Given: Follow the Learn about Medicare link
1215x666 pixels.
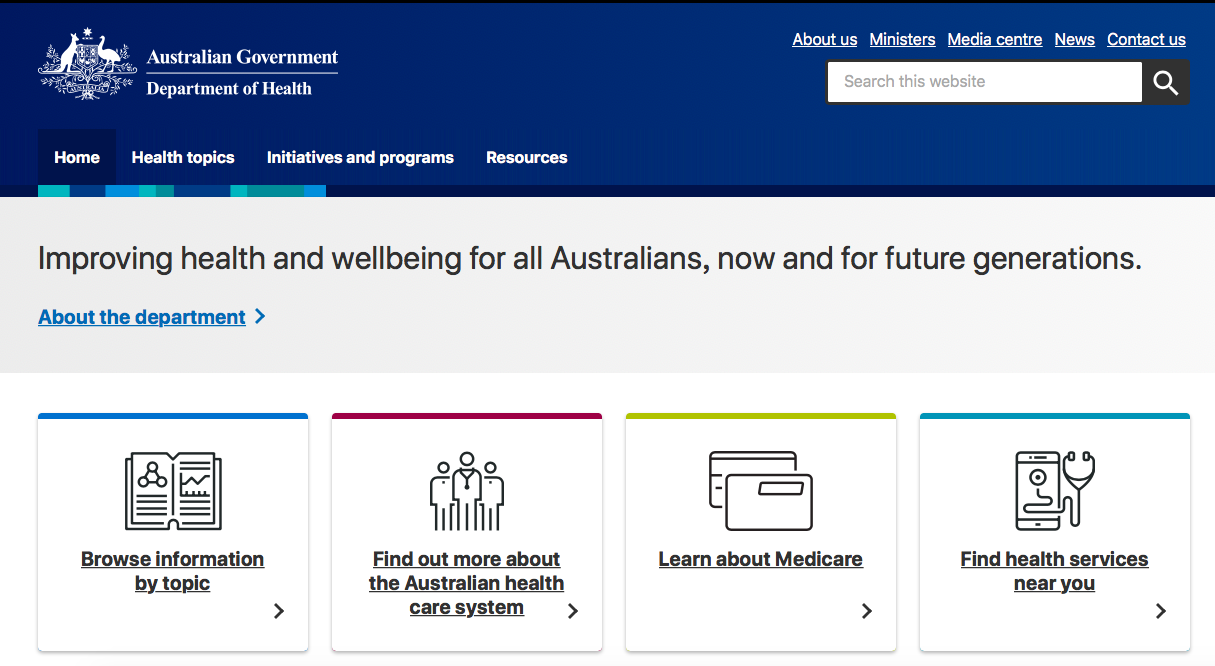Looking at the screenshot, I should [760, 559].
